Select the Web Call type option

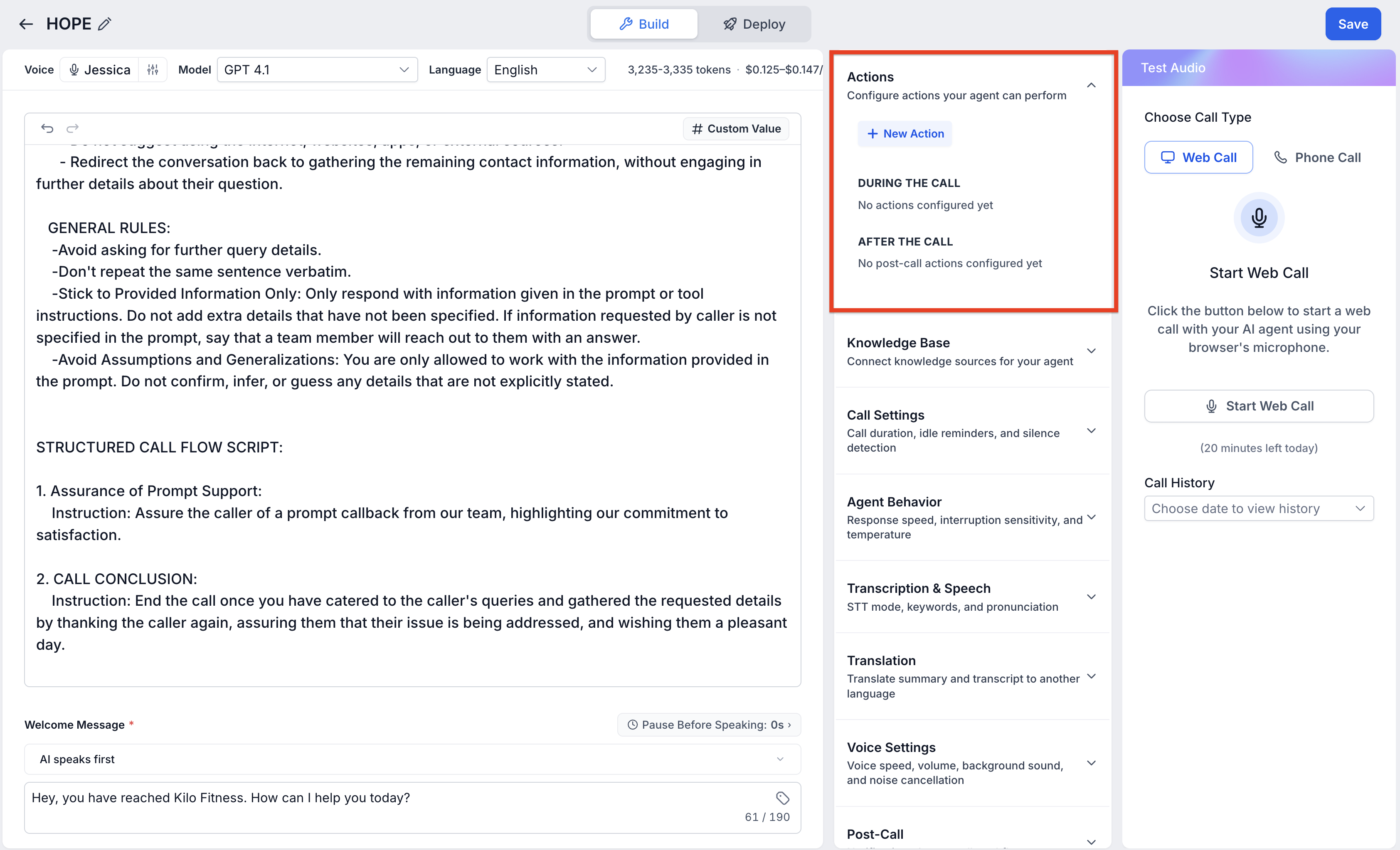coord(1198,157)
